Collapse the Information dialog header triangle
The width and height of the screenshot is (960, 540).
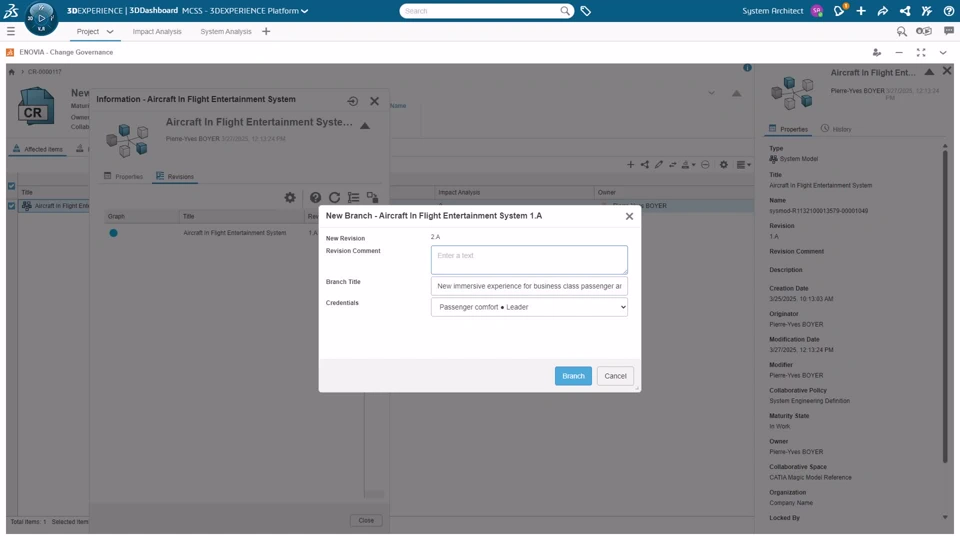pos(365,126)
